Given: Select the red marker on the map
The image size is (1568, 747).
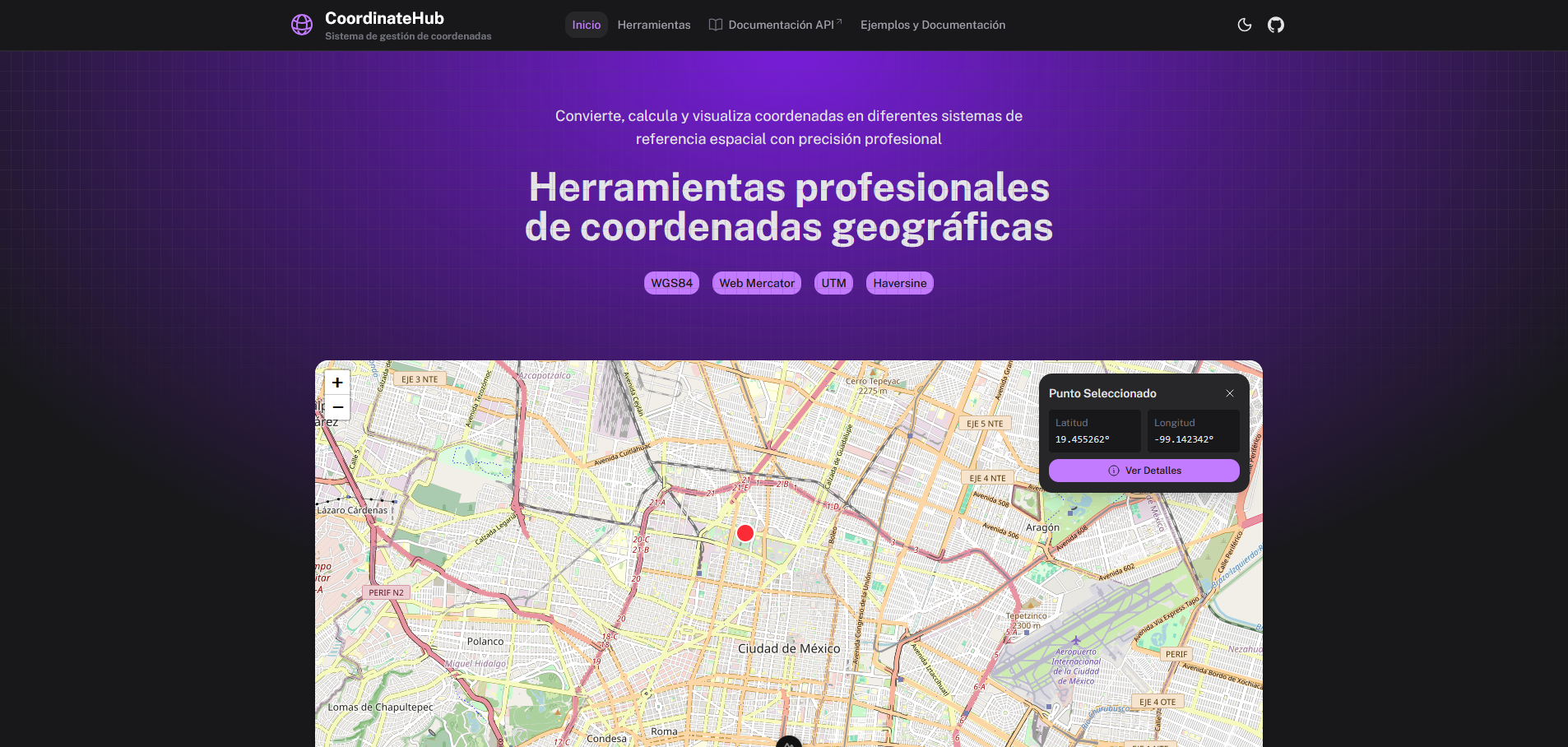Looking at the screenshot, I should (745, 533).
